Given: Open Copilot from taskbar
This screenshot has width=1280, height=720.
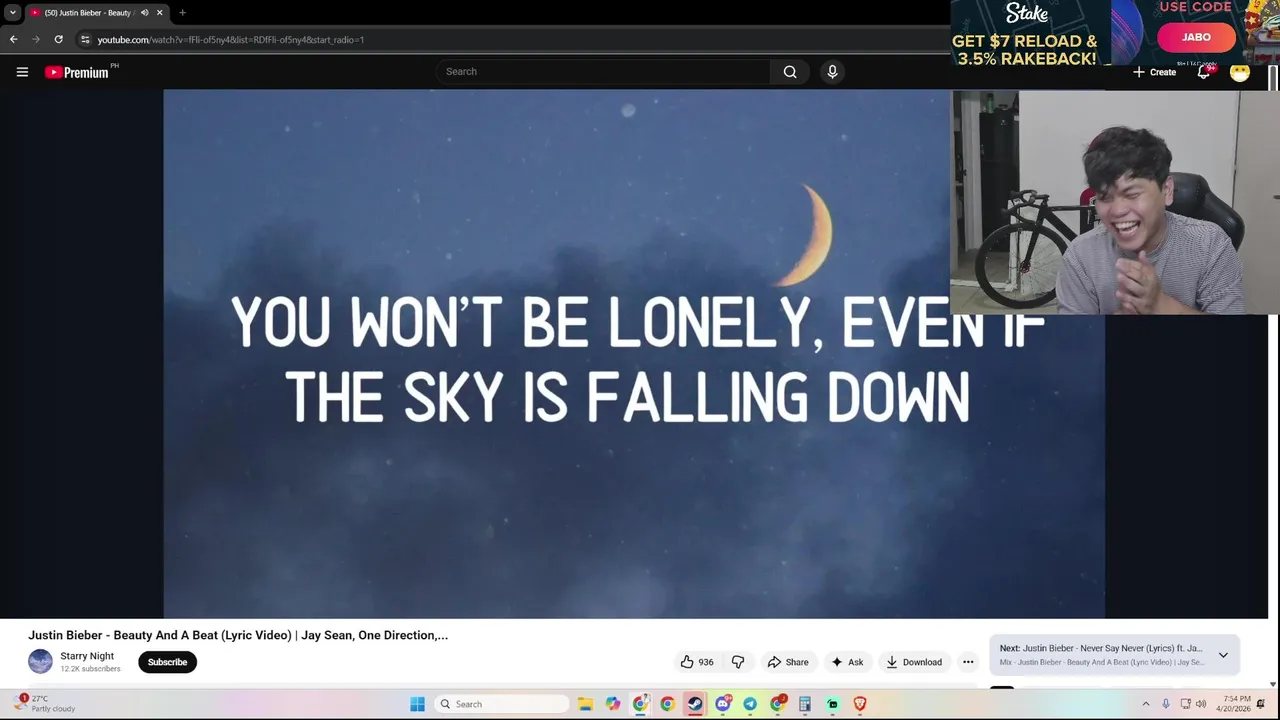Looking at the screenshot, I should point(613,704).
